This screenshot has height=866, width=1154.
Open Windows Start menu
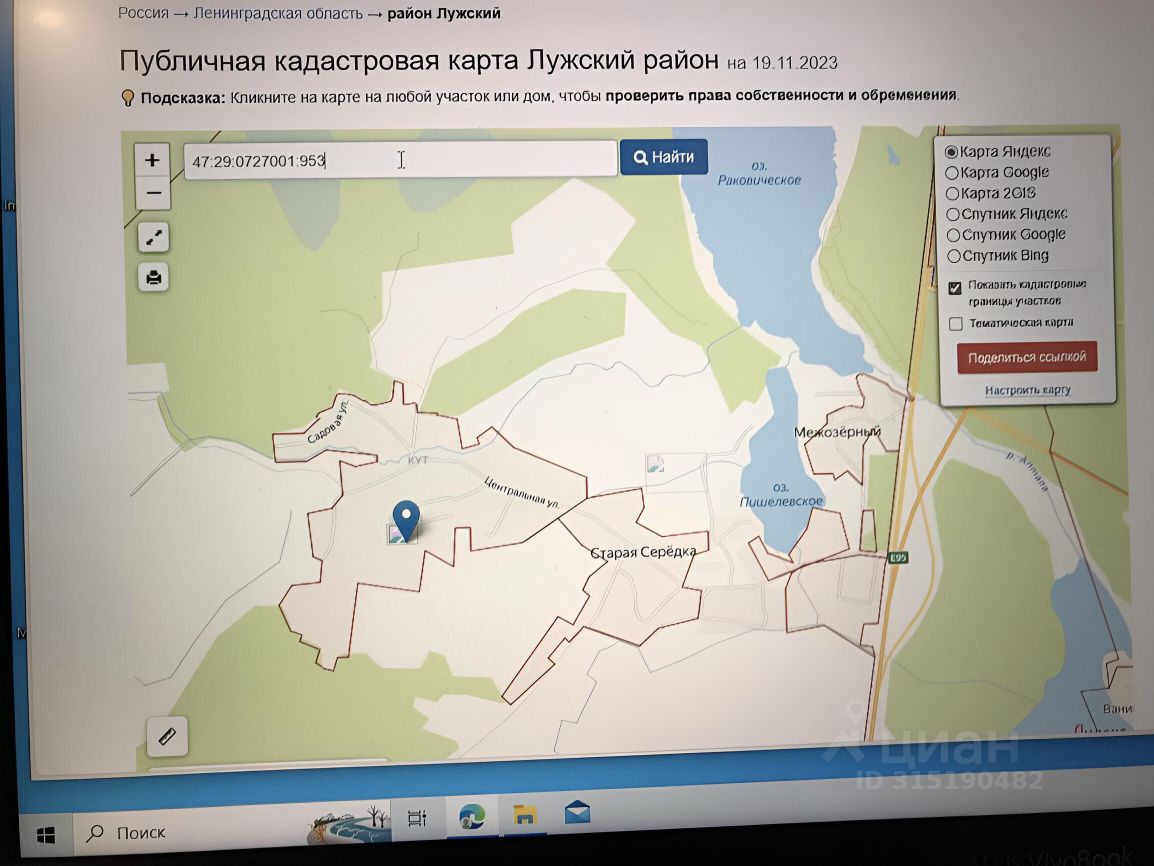pyautogui.click(x=46, y=834)
